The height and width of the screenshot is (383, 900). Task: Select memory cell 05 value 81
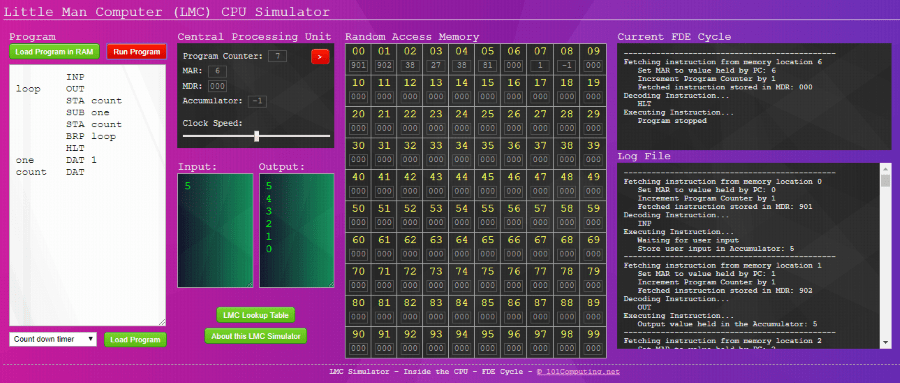[488, 65]
